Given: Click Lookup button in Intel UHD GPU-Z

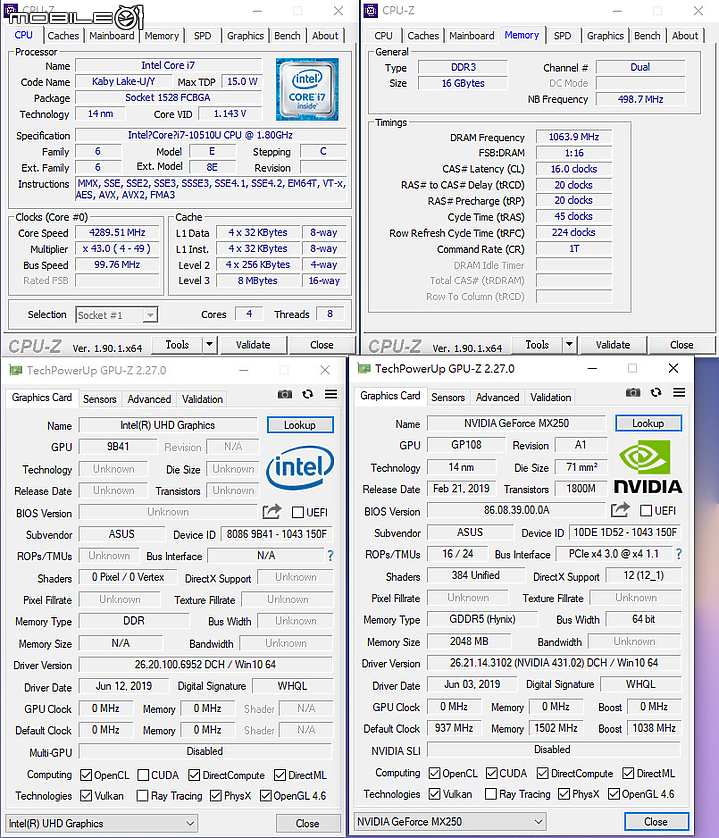Looking at the screenshot, I should [x=300, y=425].
